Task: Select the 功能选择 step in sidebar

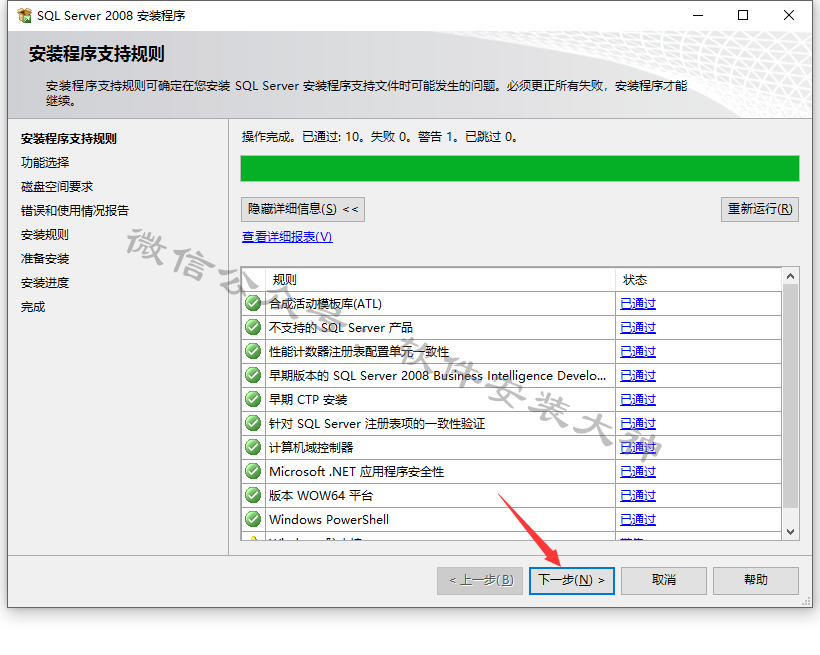Action: 45,163
